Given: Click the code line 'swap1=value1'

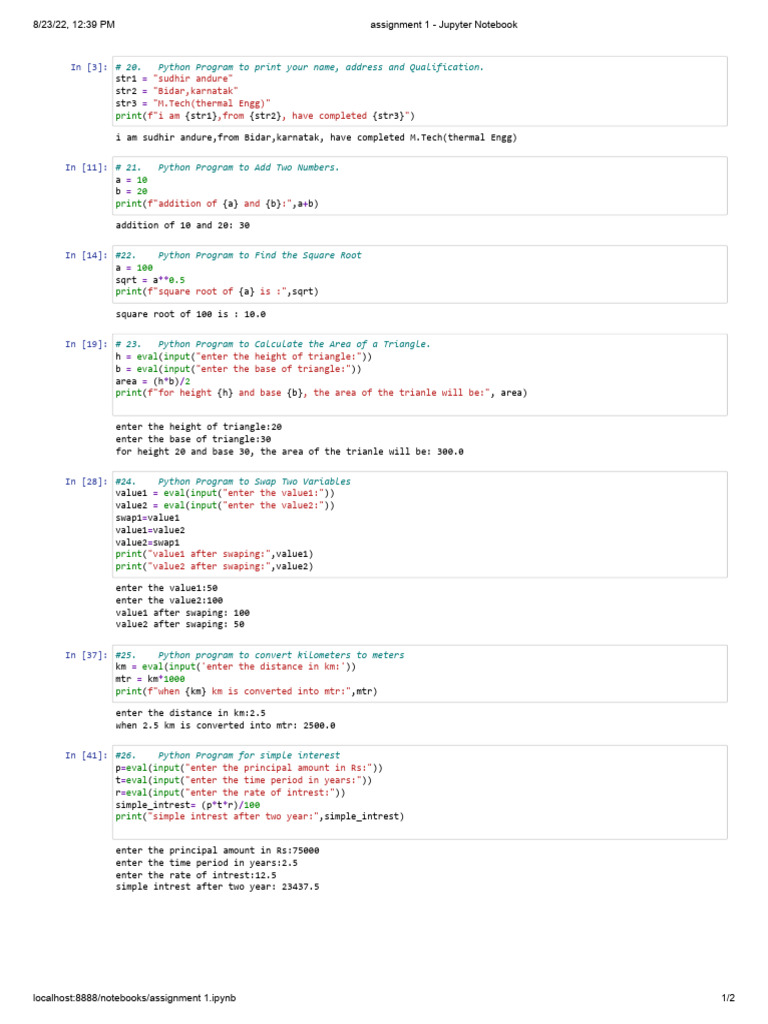Looking at the screenshot, I should (148, 518).
